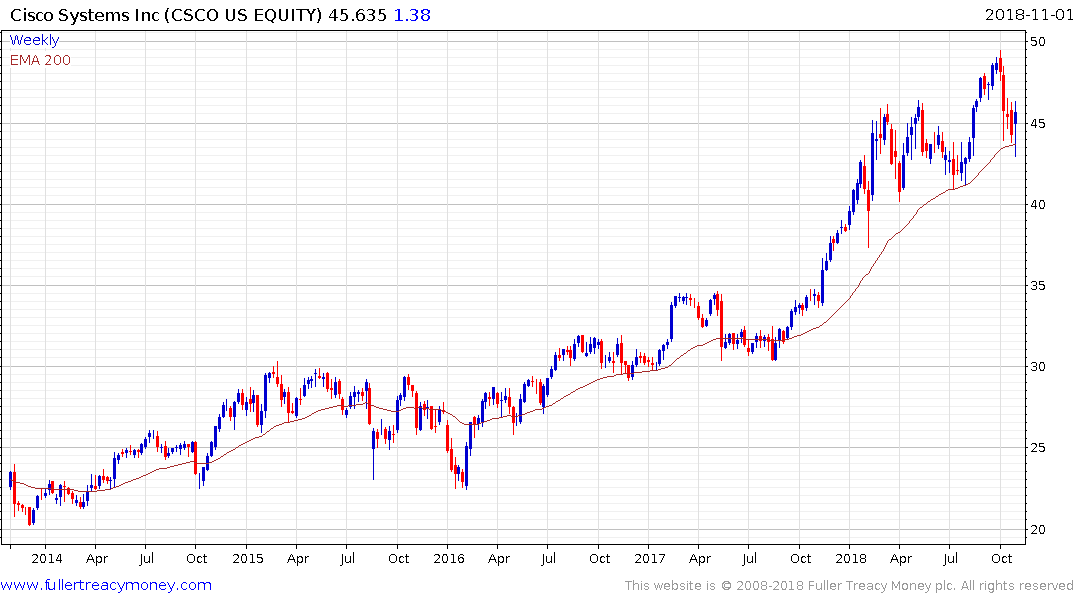This screenshot has height=600, width=1075.
Task: Click the last price value 45.635
Action: [x=357, y=15]
